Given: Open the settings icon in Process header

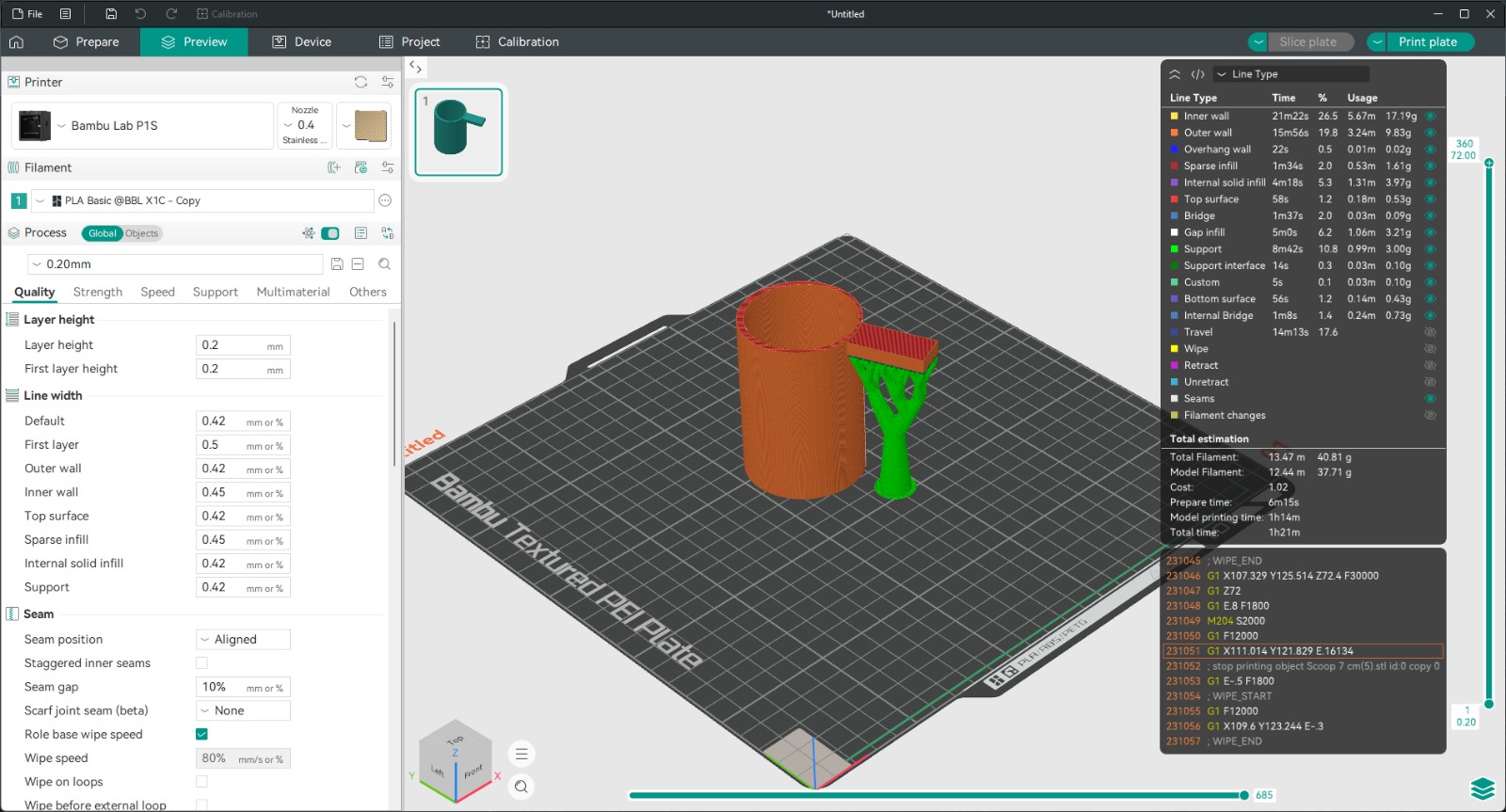Looking at the screenshot, I should coord(360,233).
